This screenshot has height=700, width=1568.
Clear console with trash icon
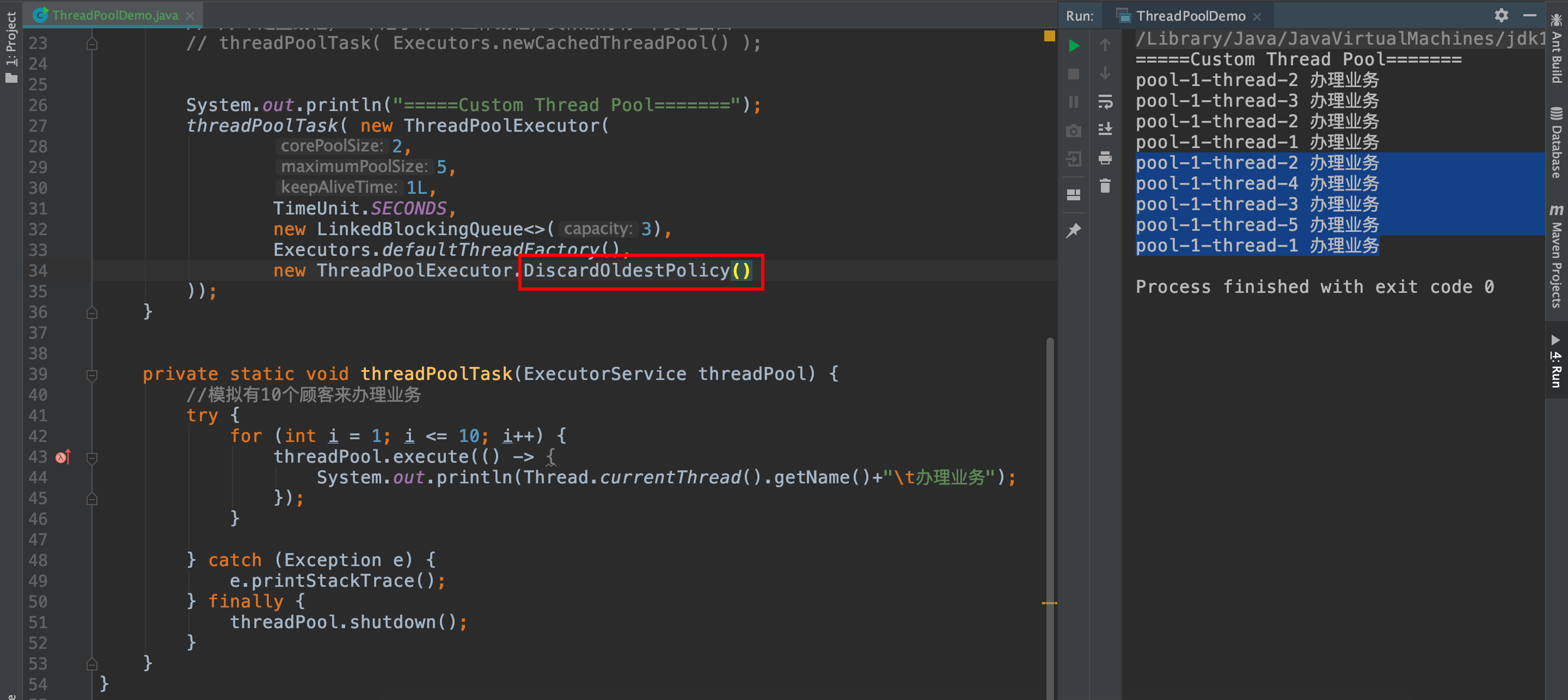pyautogui.click(x=1105, y=186)
